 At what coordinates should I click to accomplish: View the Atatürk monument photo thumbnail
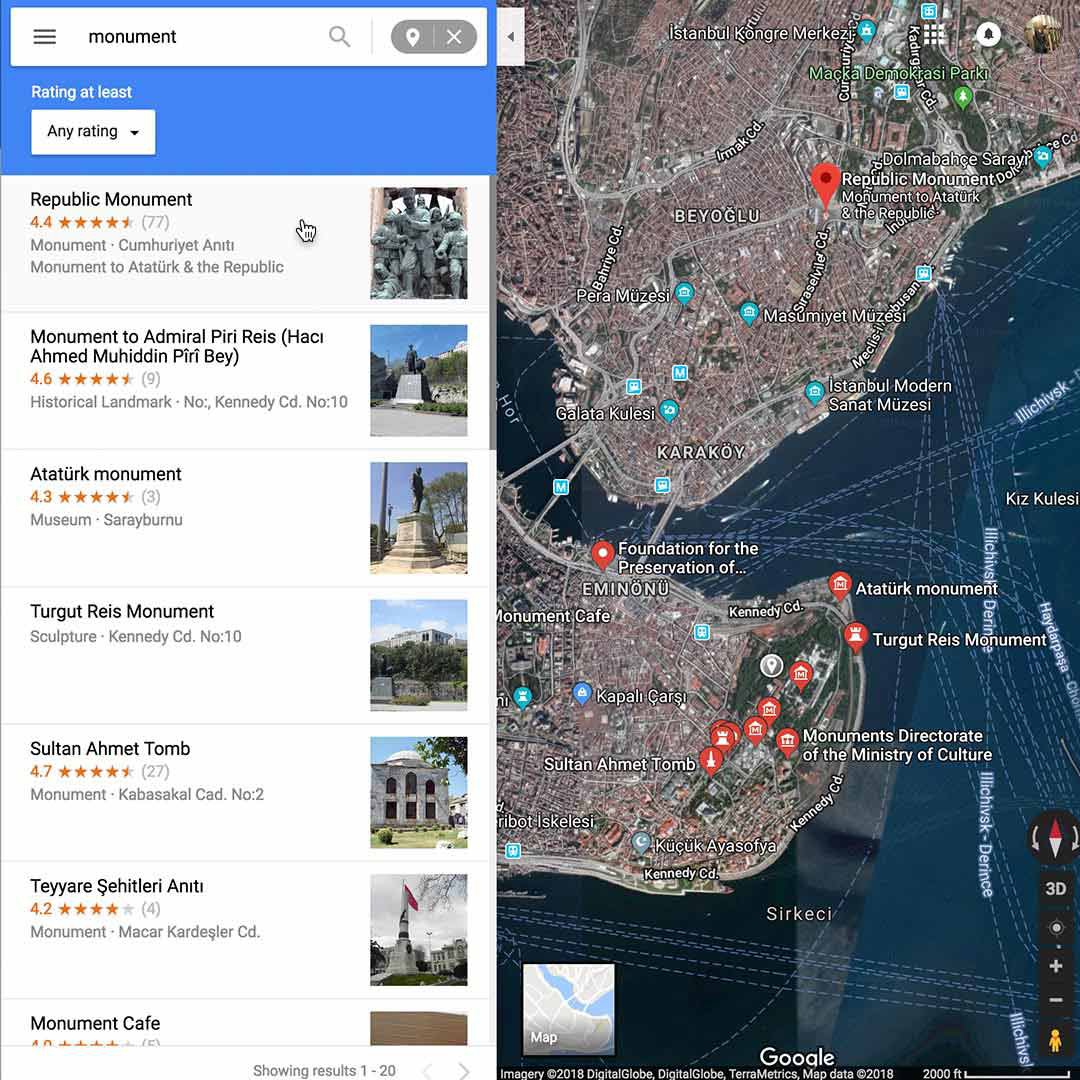[419, 518]
